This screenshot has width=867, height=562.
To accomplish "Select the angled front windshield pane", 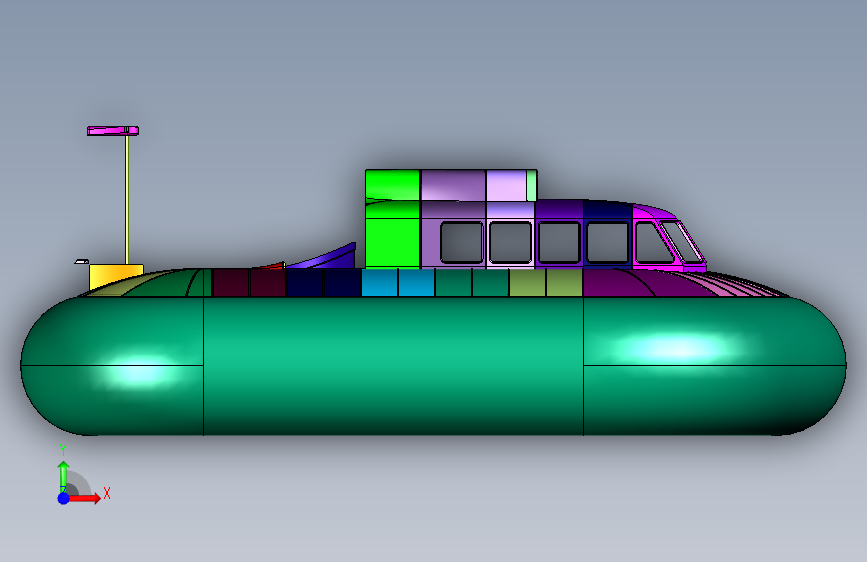I will click(x=681, y=242).
